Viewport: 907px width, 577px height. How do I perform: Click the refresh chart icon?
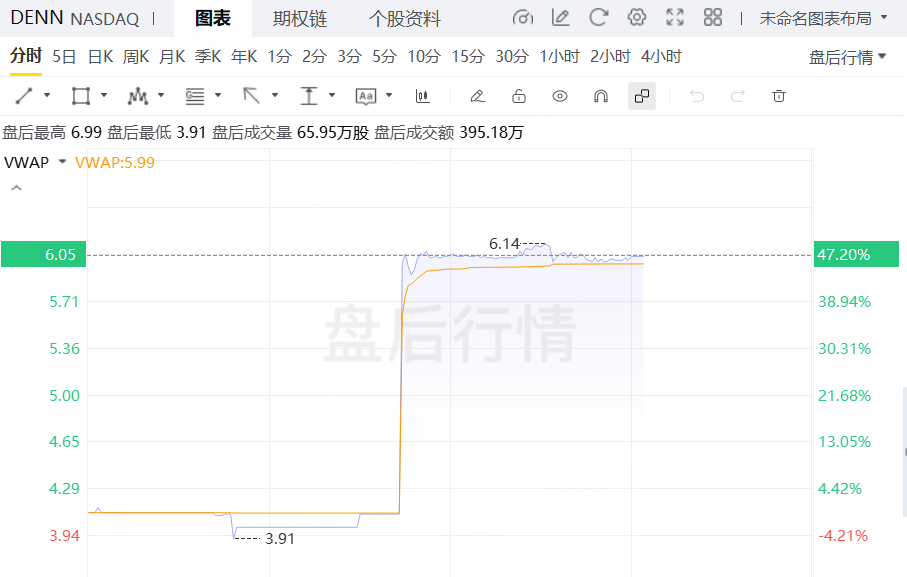[599, 18]
